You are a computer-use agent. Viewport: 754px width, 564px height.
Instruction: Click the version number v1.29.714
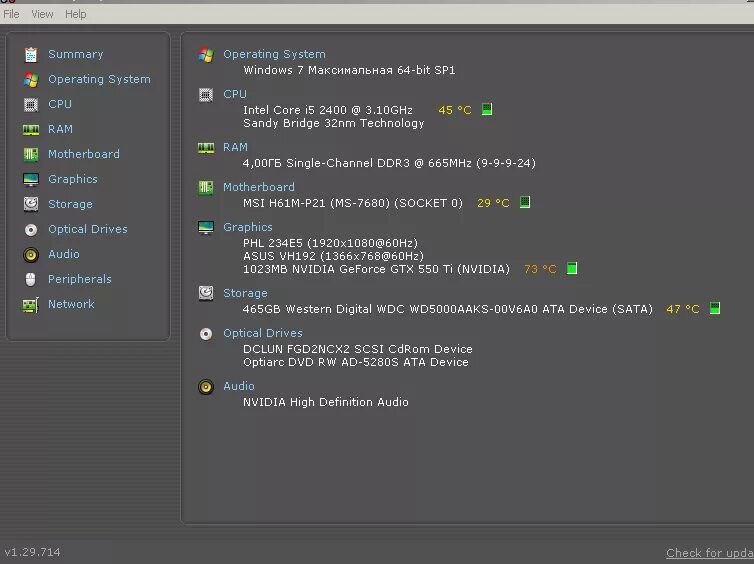33,552
